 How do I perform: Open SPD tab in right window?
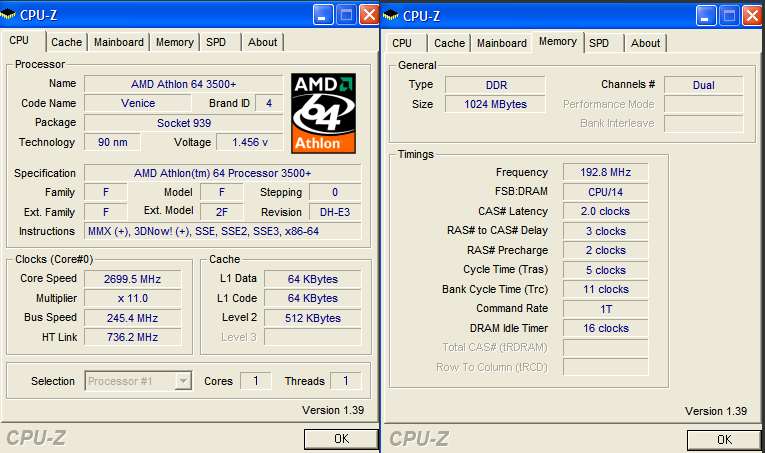click(599, 43)
